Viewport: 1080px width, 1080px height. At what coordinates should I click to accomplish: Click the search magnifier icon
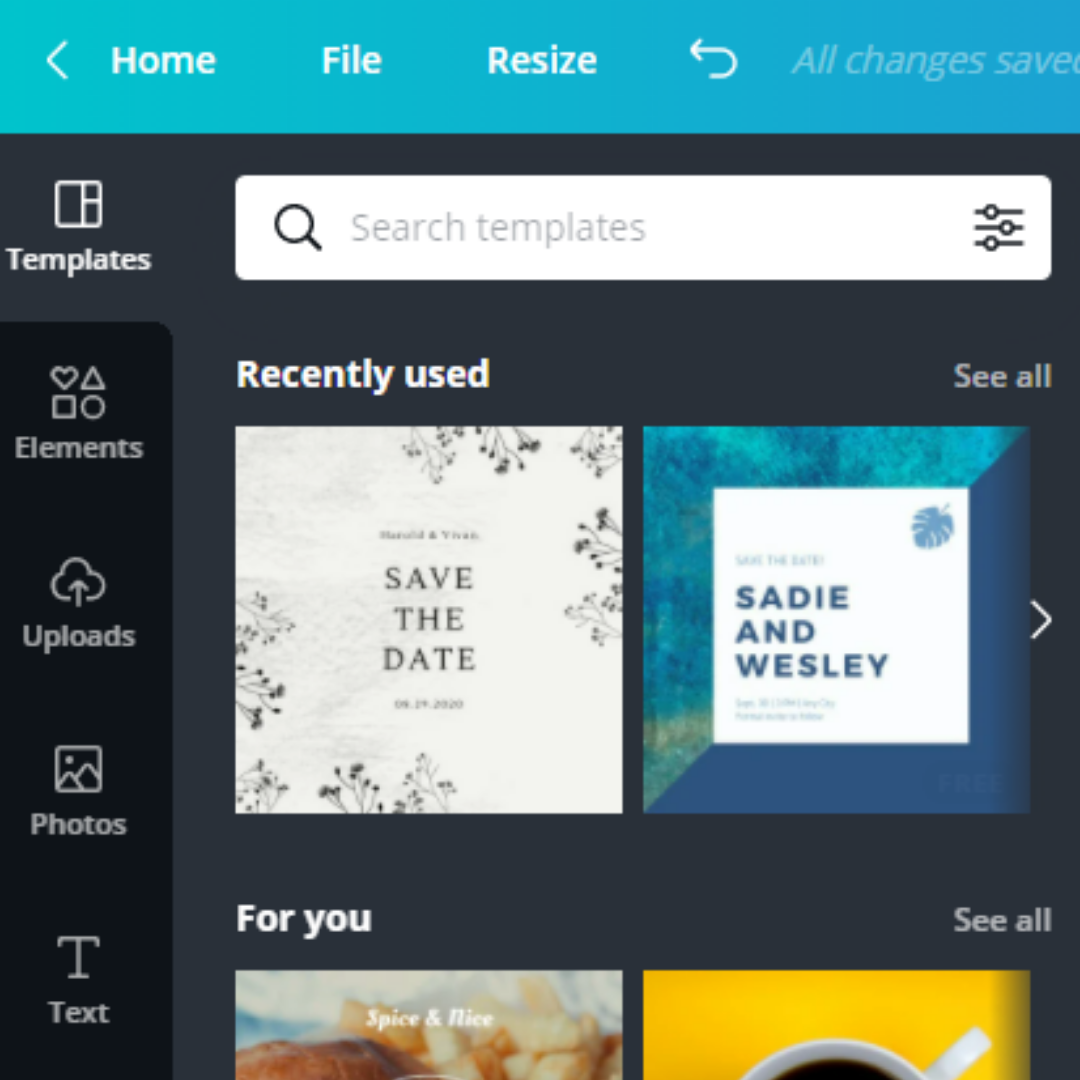(296, 227)
